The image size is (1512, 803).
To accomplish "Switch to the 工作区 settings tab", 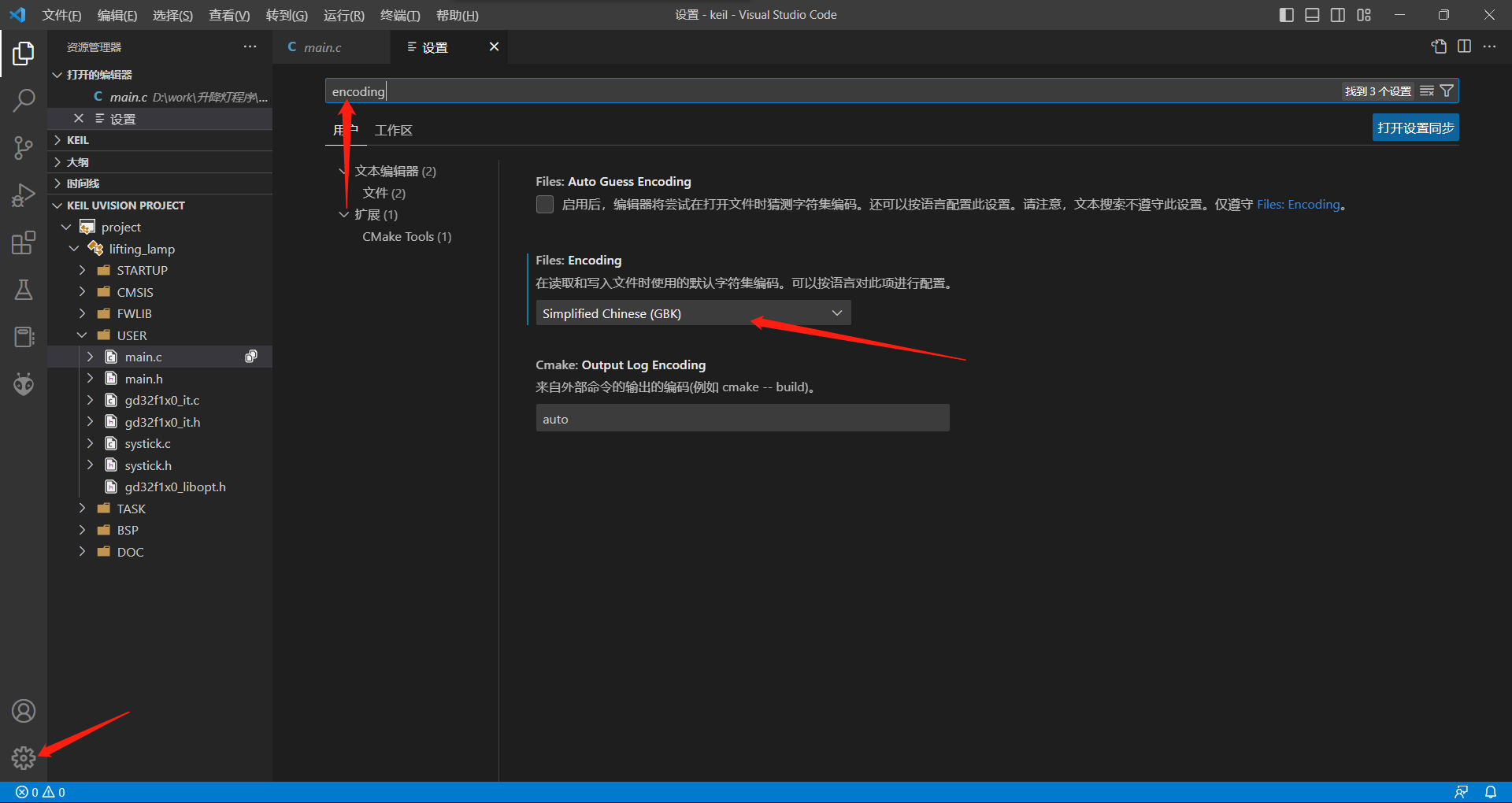I will tap(393, 131).
